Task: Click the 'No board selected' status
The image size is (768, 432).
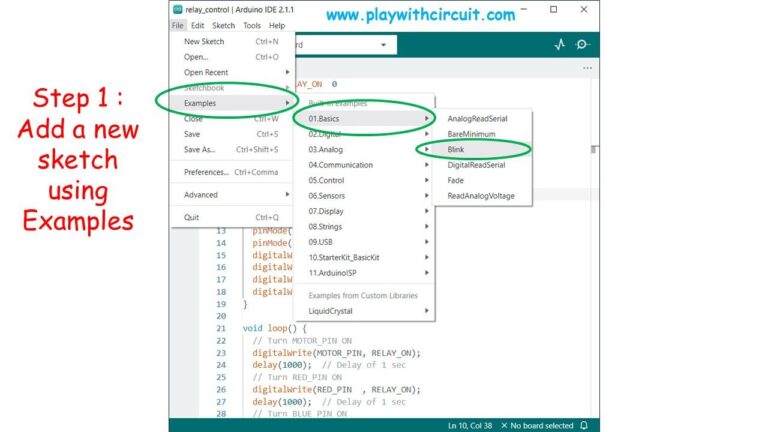Action: point(537,426)
